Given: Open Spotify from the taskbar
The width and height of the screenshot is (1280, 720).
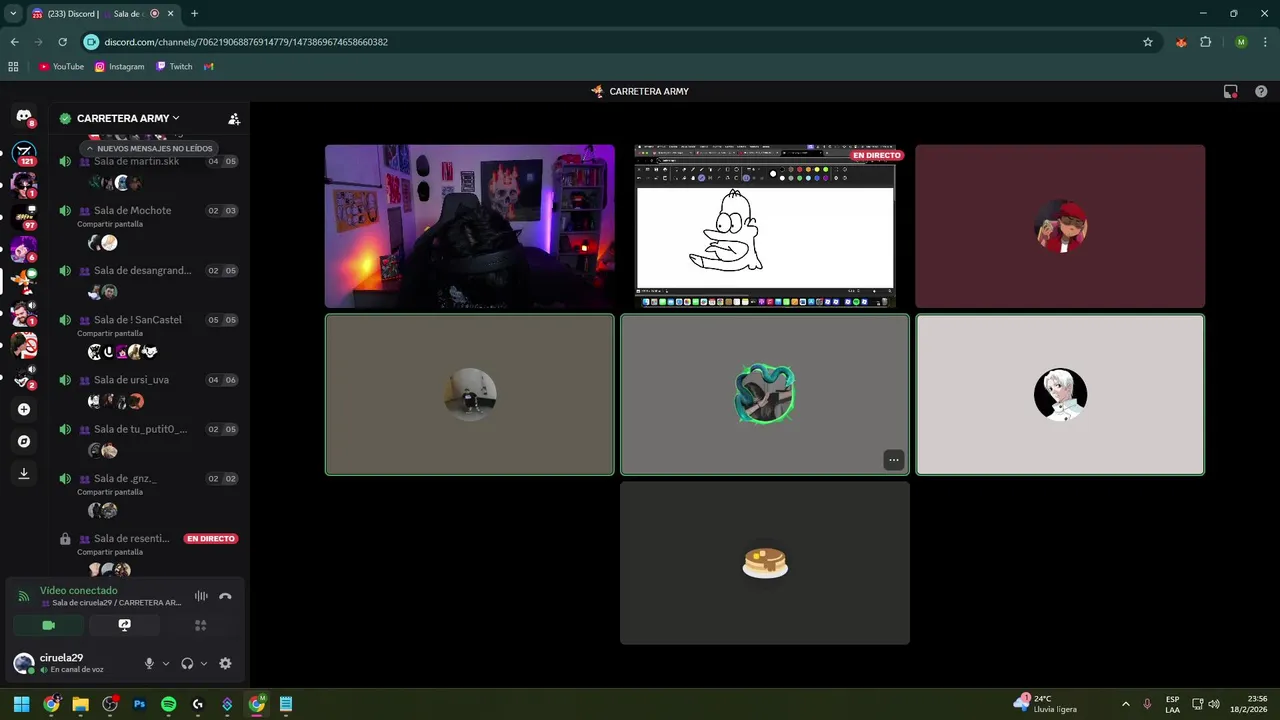Looking at the screenshot, I should [x=168, y=704].
